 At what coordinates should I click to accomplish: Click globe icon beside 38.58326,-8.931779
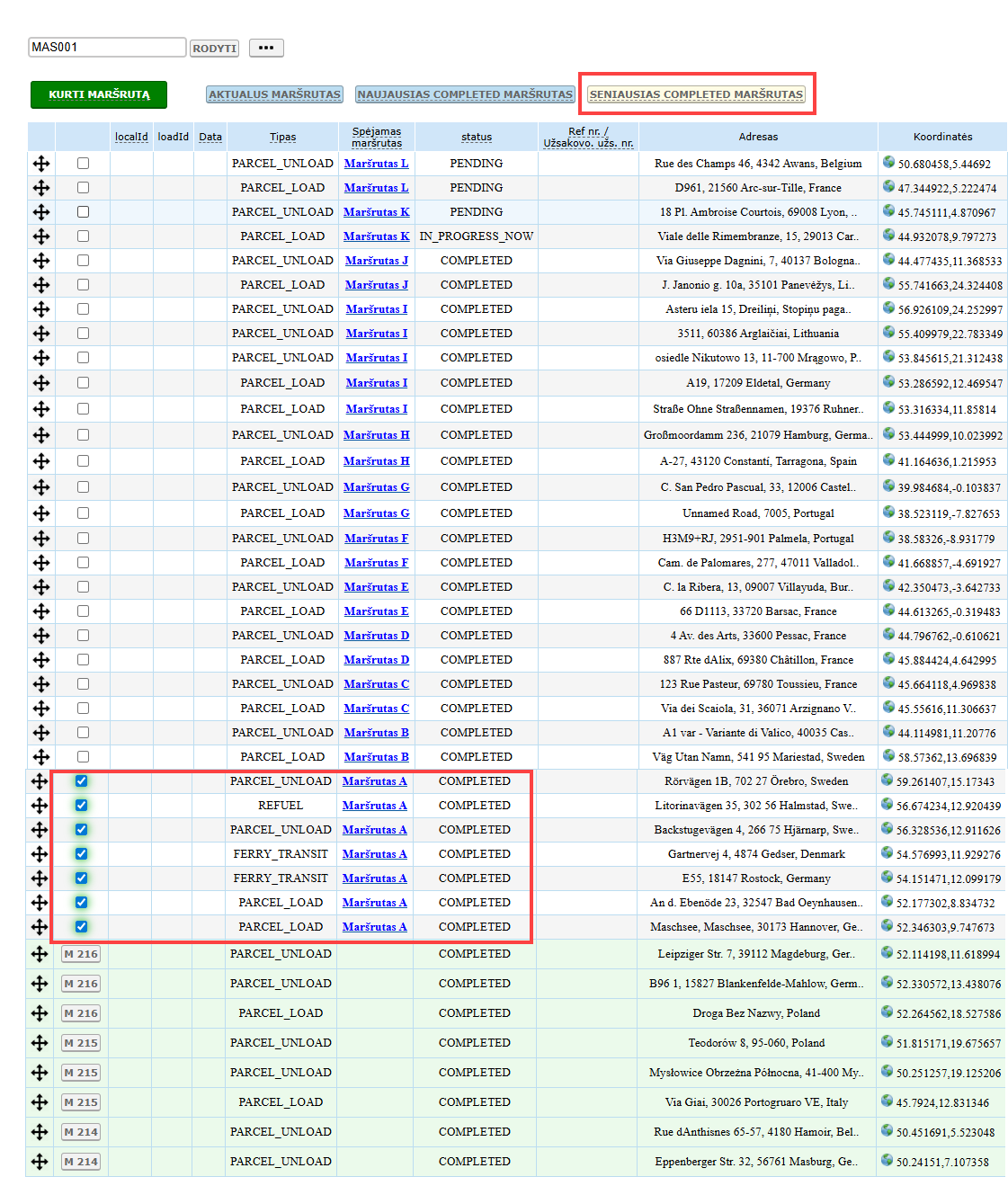point(888,538)
